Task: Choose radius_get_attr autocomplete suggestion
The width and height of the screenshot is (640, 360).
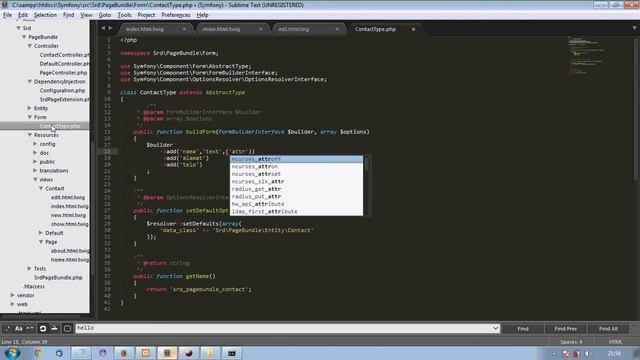Action: (296, 189)
